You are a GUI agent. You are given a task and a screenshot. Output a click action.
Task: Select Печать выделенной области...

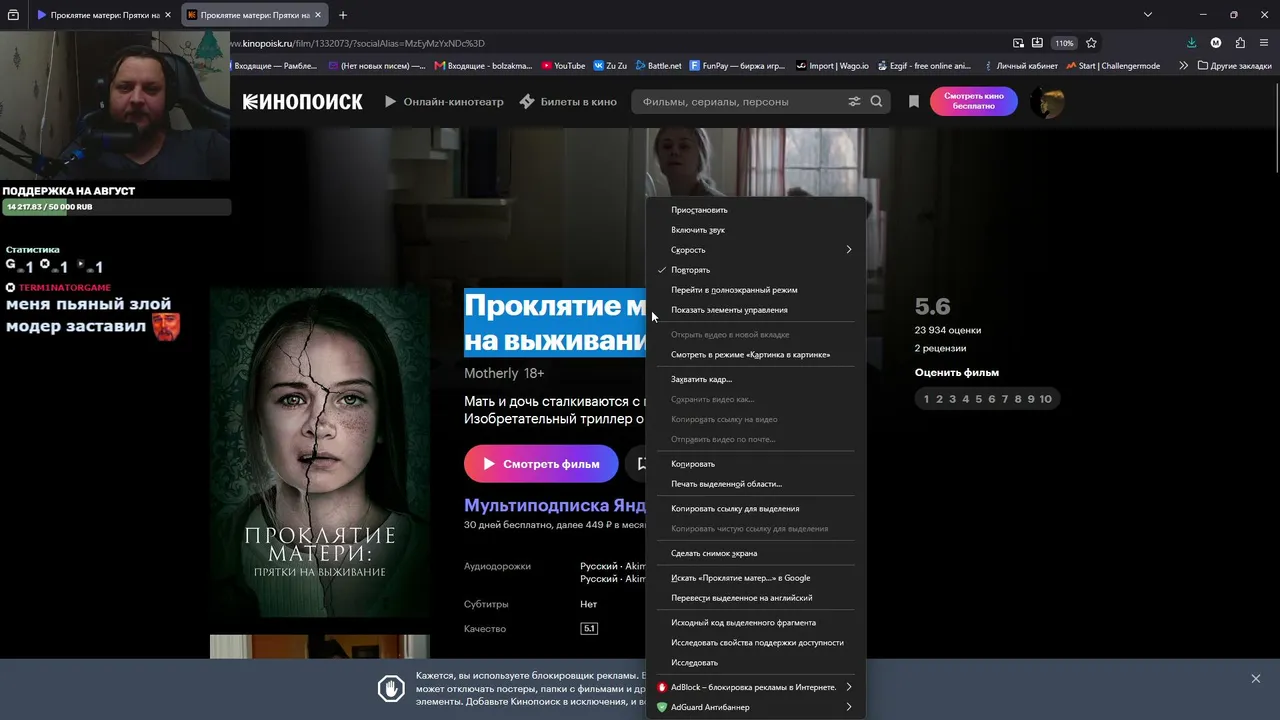(x=755, y=484)
